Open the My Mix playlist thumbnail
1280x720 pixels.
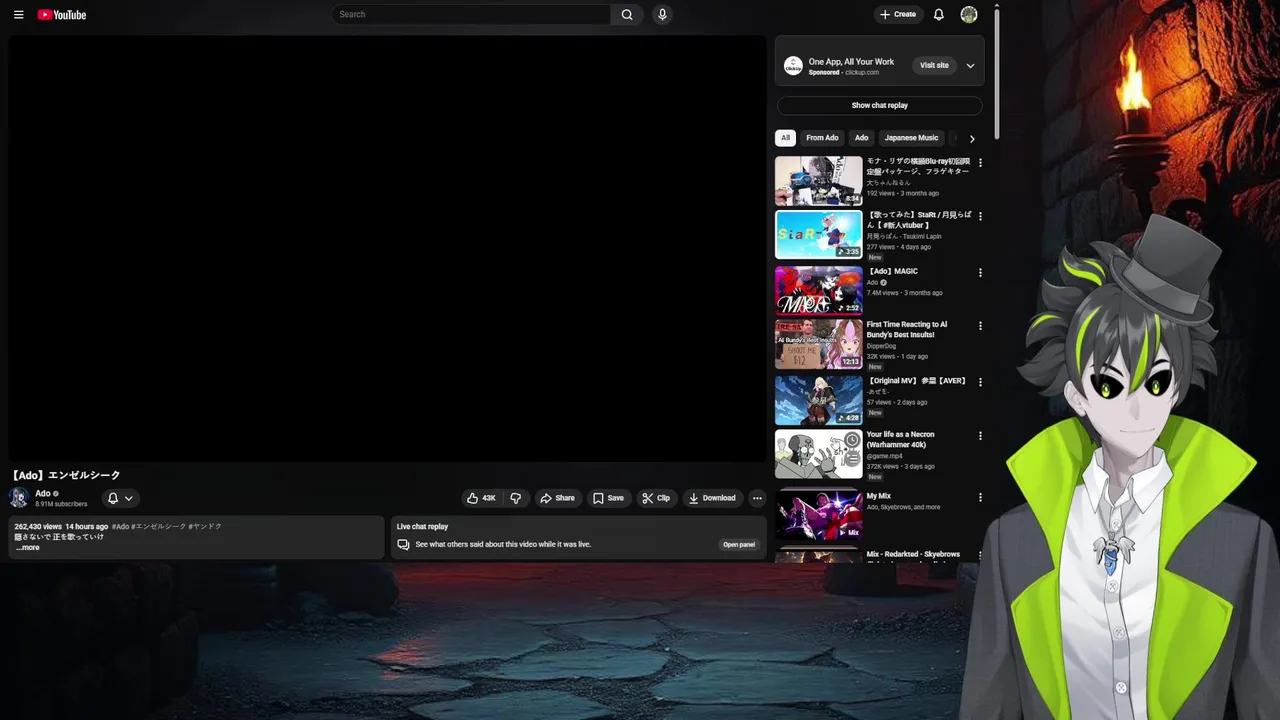(x=818, y=515)
